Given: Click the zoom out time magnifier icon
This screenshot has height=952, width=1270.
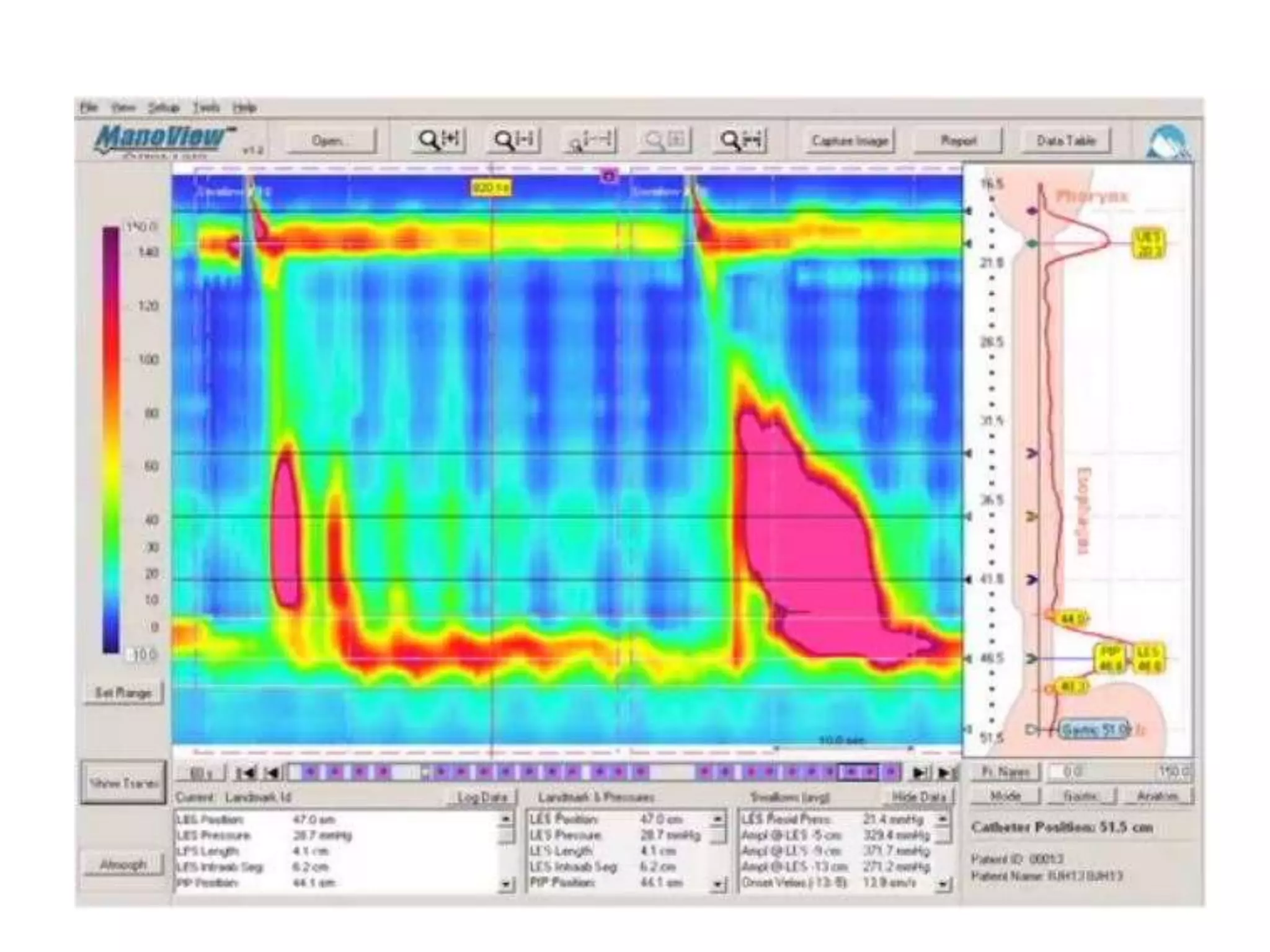Looking at the screenshot, I should 513,140.
